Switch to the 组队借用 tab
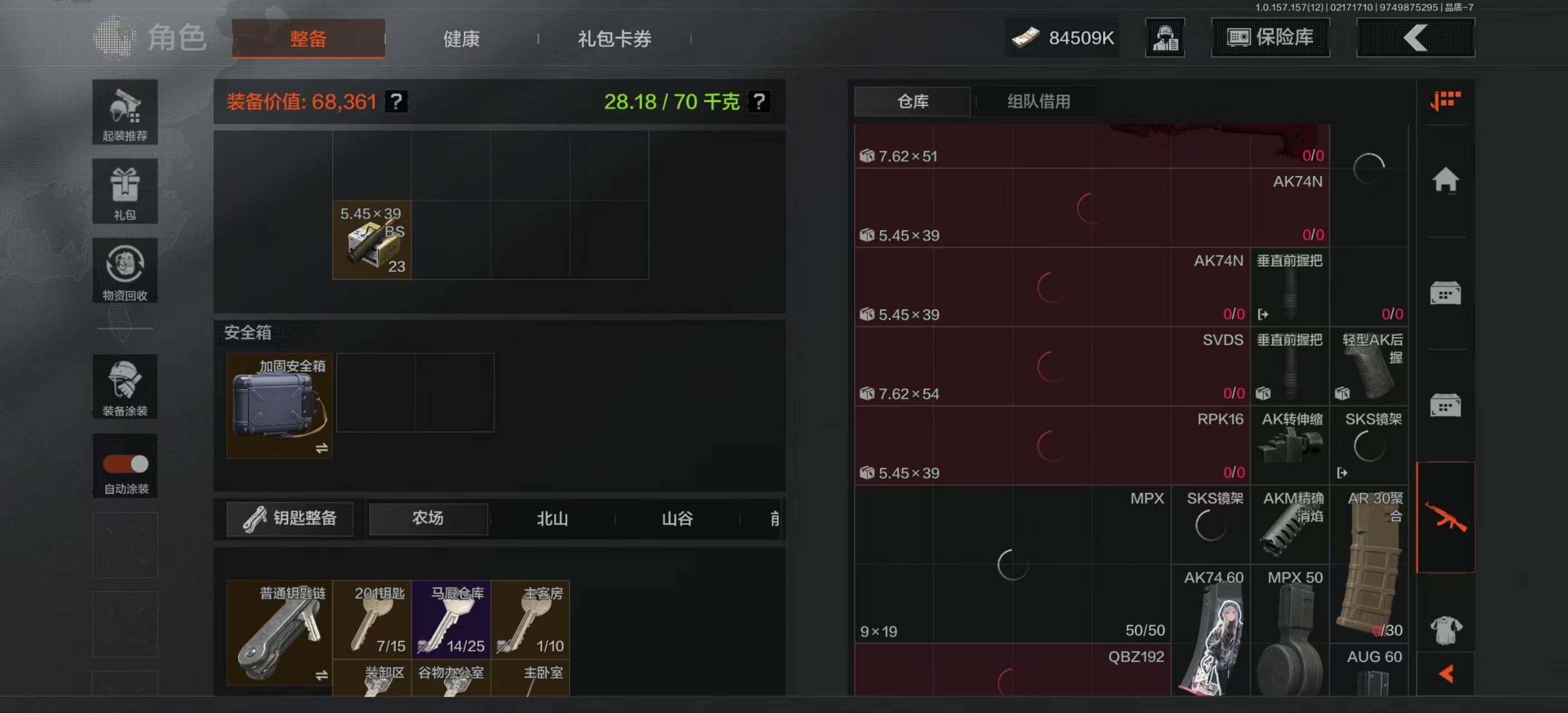The width and height of the screenshot is (1568, 713). (x=1038, y=101)
